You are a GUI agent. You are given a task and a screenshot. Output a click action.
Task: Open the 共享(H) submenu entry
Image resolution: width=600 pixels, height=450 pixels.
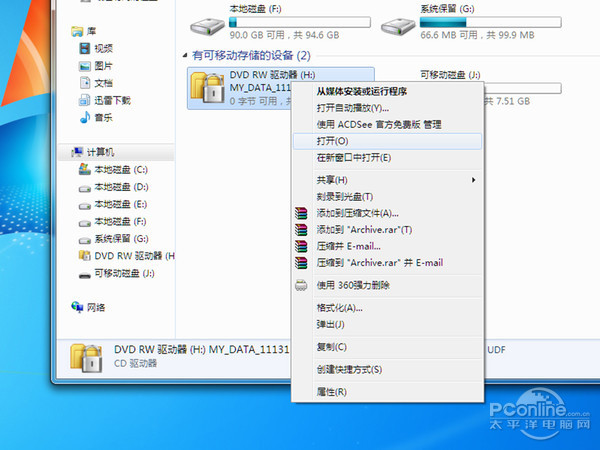tap(387, 180)
